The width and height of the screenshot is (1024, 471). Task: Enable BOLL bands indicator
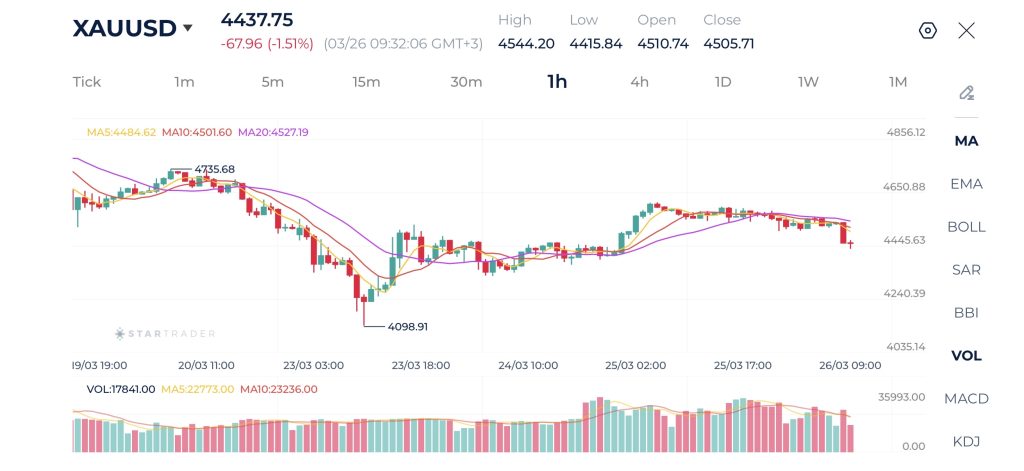966,227
